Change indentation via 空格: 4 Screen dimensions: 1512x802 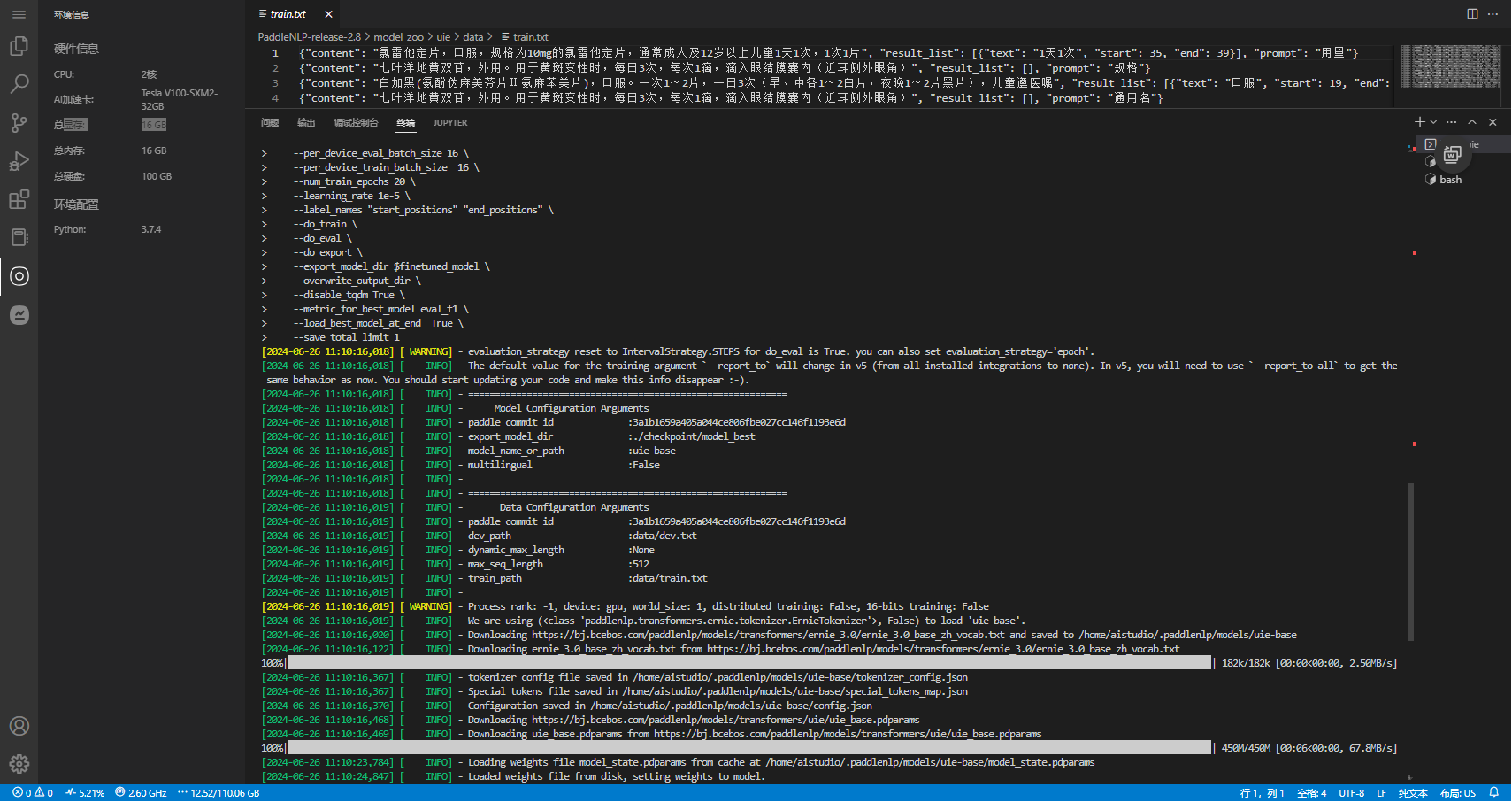click(x=1311, y=793)
